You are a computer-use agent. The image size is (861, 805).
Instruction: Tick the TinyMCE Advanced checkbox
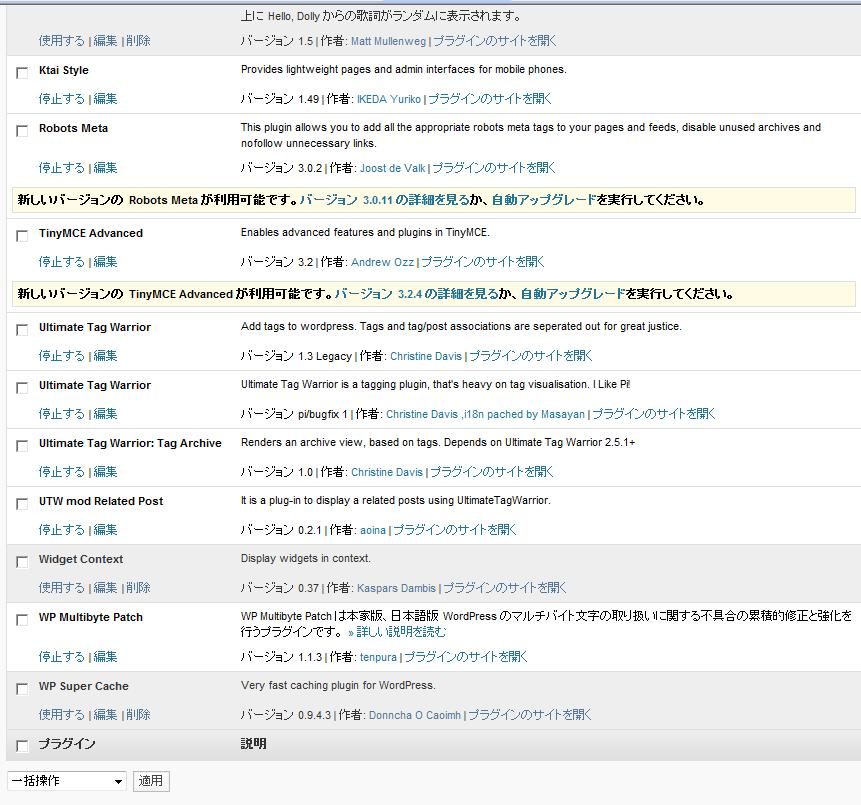pyautogui.click(x=22, y=236)
